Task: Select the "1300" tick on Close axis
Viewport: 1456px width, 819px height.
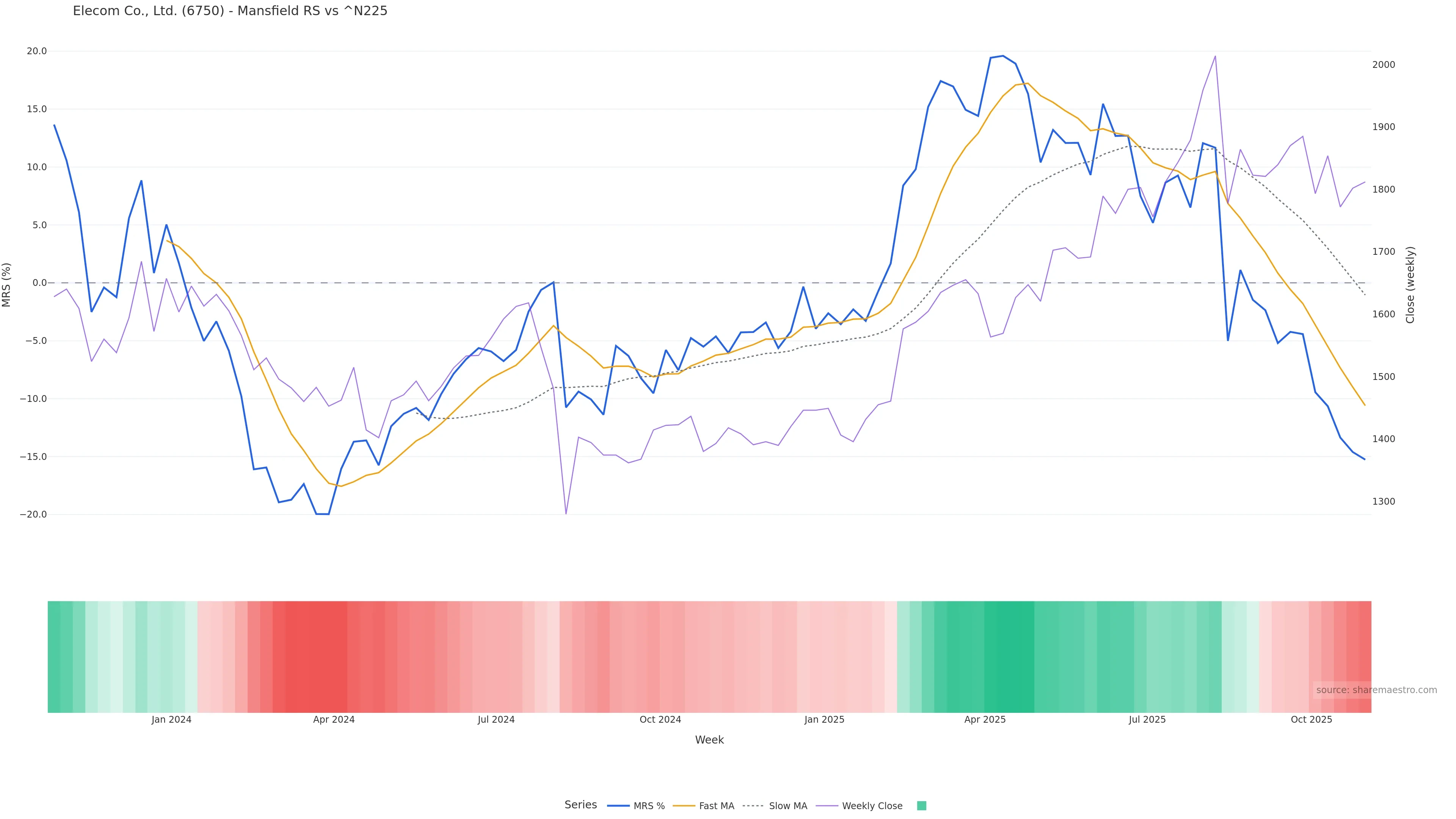Action: click(1384, 501)
